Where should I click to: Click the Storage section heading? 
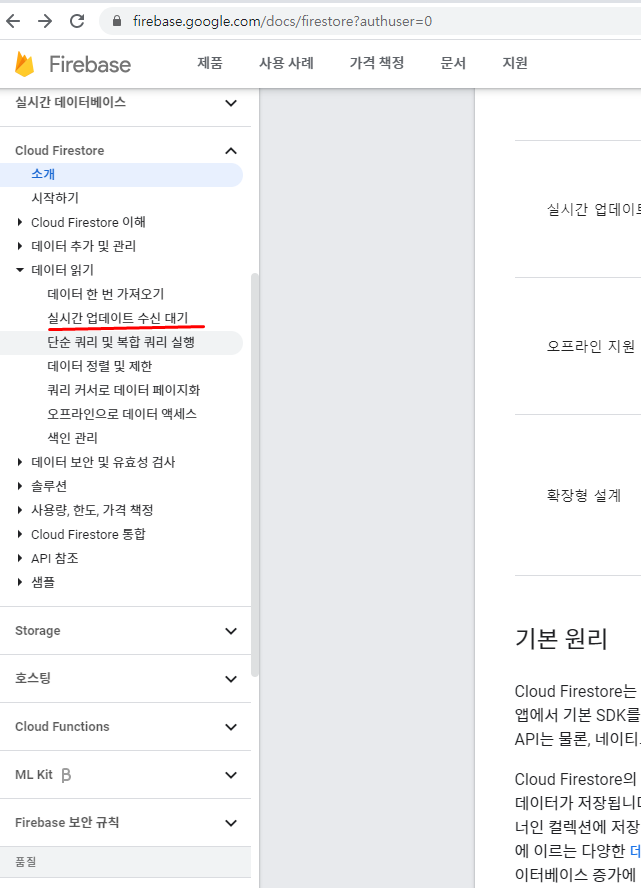pyautogui.click(x=37, y=631)
